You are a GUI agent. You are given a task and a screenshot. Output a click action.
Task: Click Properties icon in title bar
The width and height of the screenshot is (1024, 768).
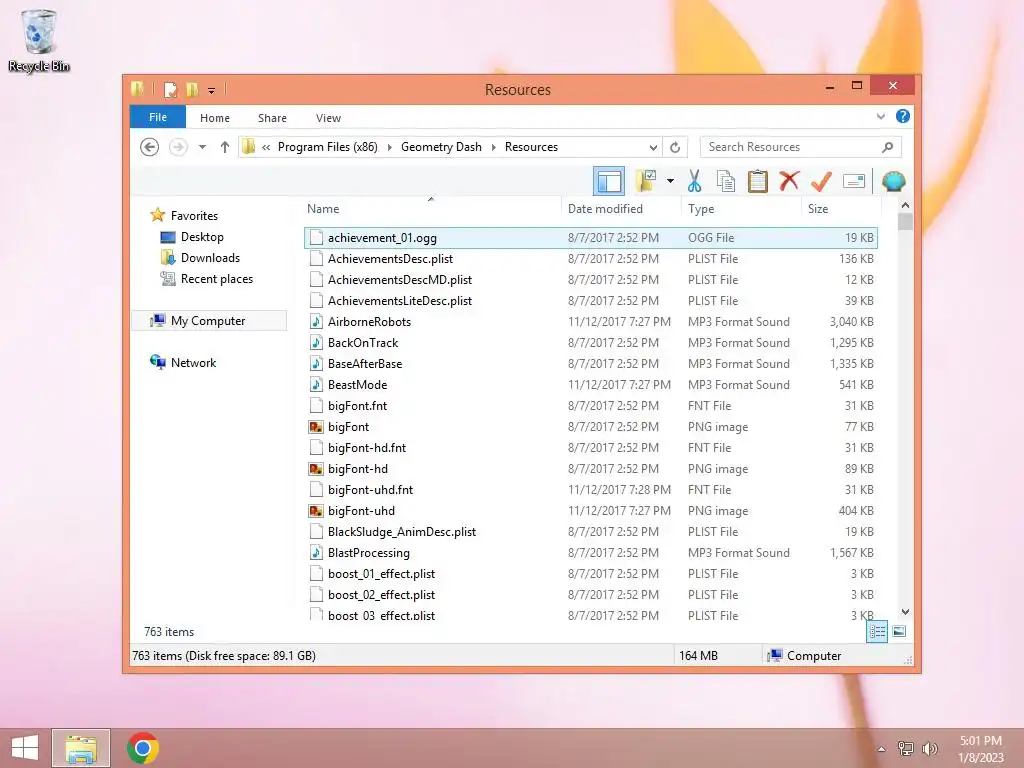click(x=170, y=89)
